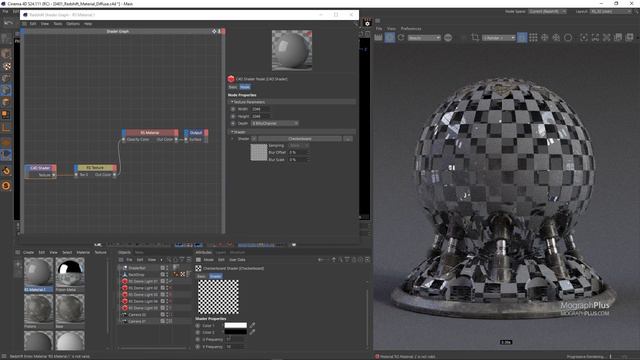The height and width of the screenshot is (360, 640).
Task: Select the cube primitive icon in left palette
Action: coord(6,53)
